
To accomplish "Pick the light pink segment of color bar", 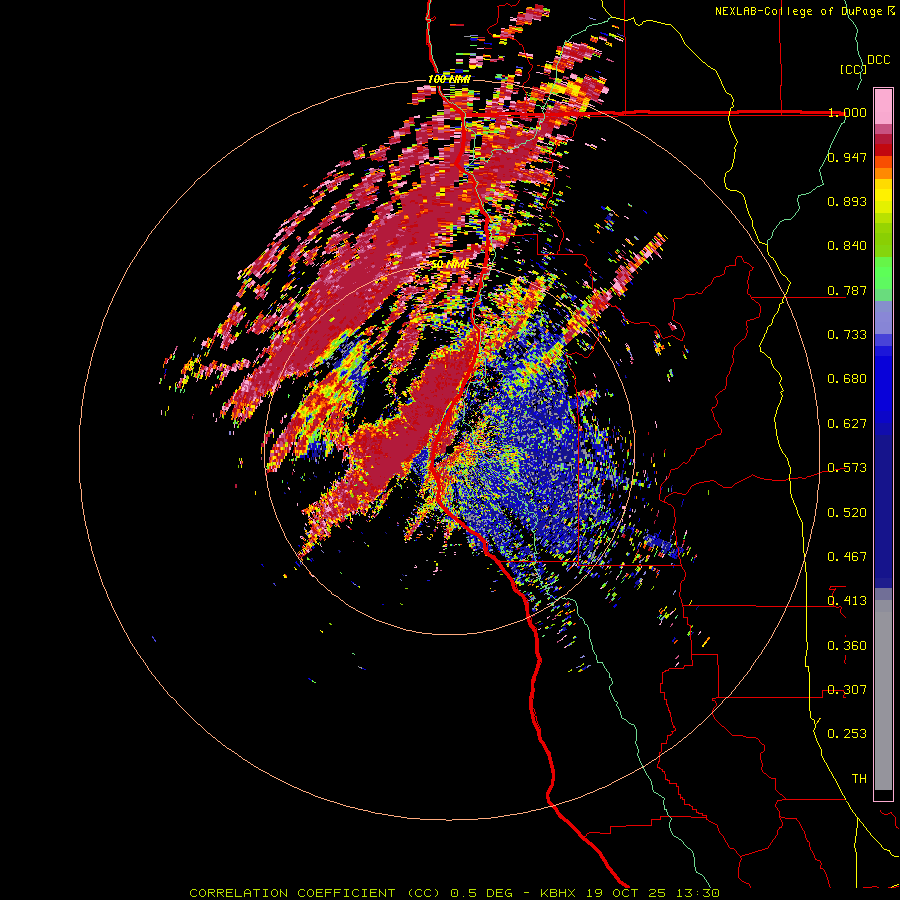I will 883,107.
